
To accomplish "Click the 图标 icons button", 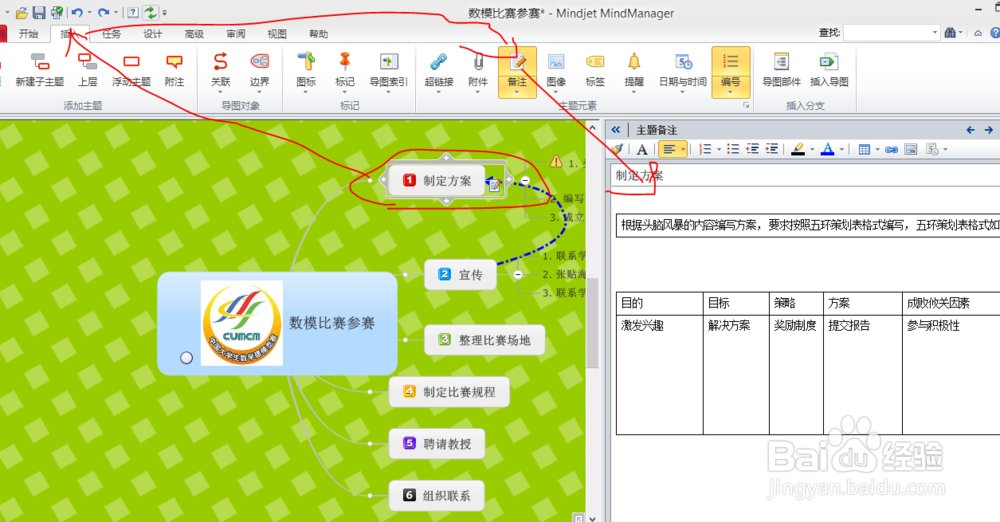I will pos(306,62).
